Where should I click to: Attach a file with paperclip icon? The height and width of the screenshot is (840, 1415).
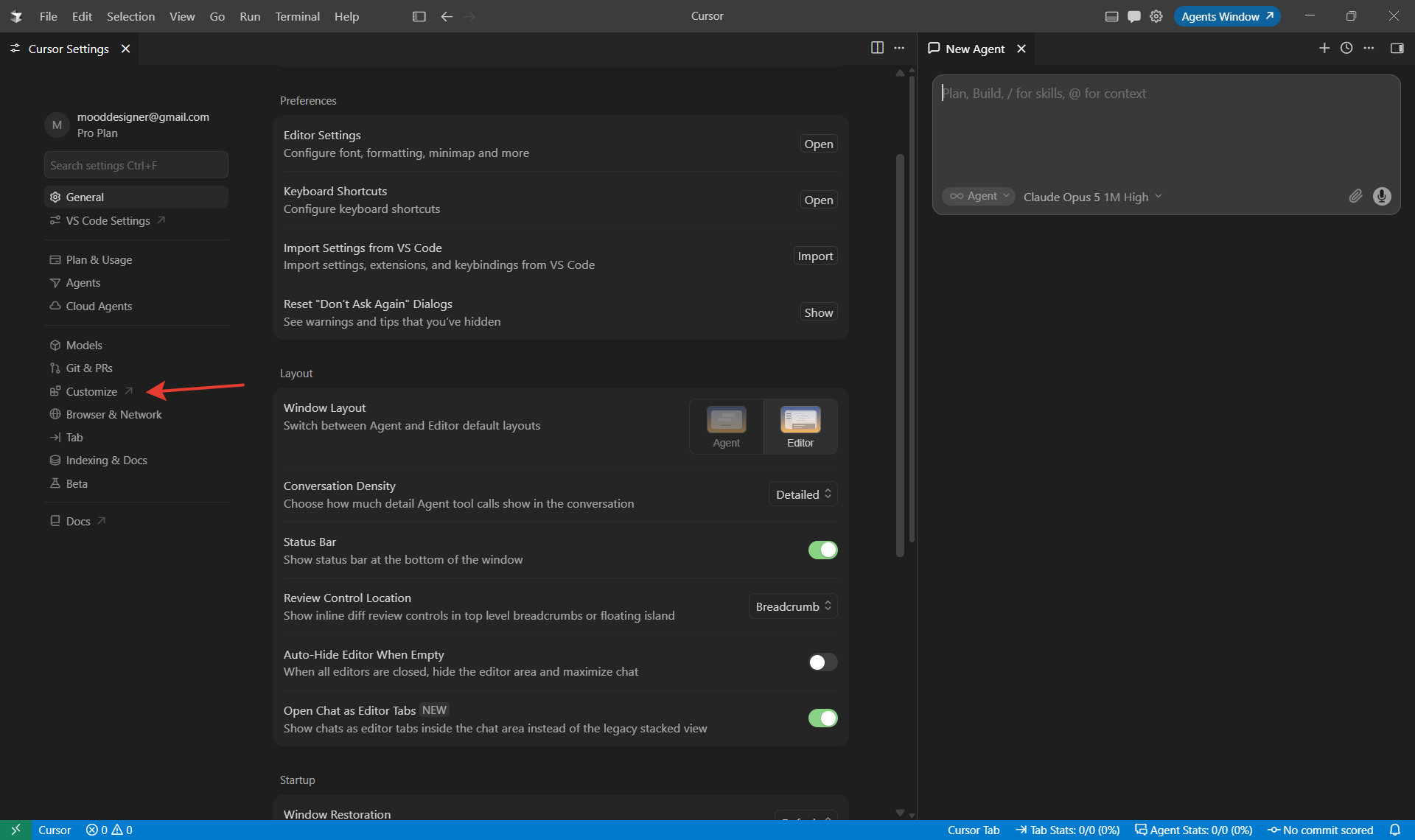pyautogui.click(x=1355, y=196)
